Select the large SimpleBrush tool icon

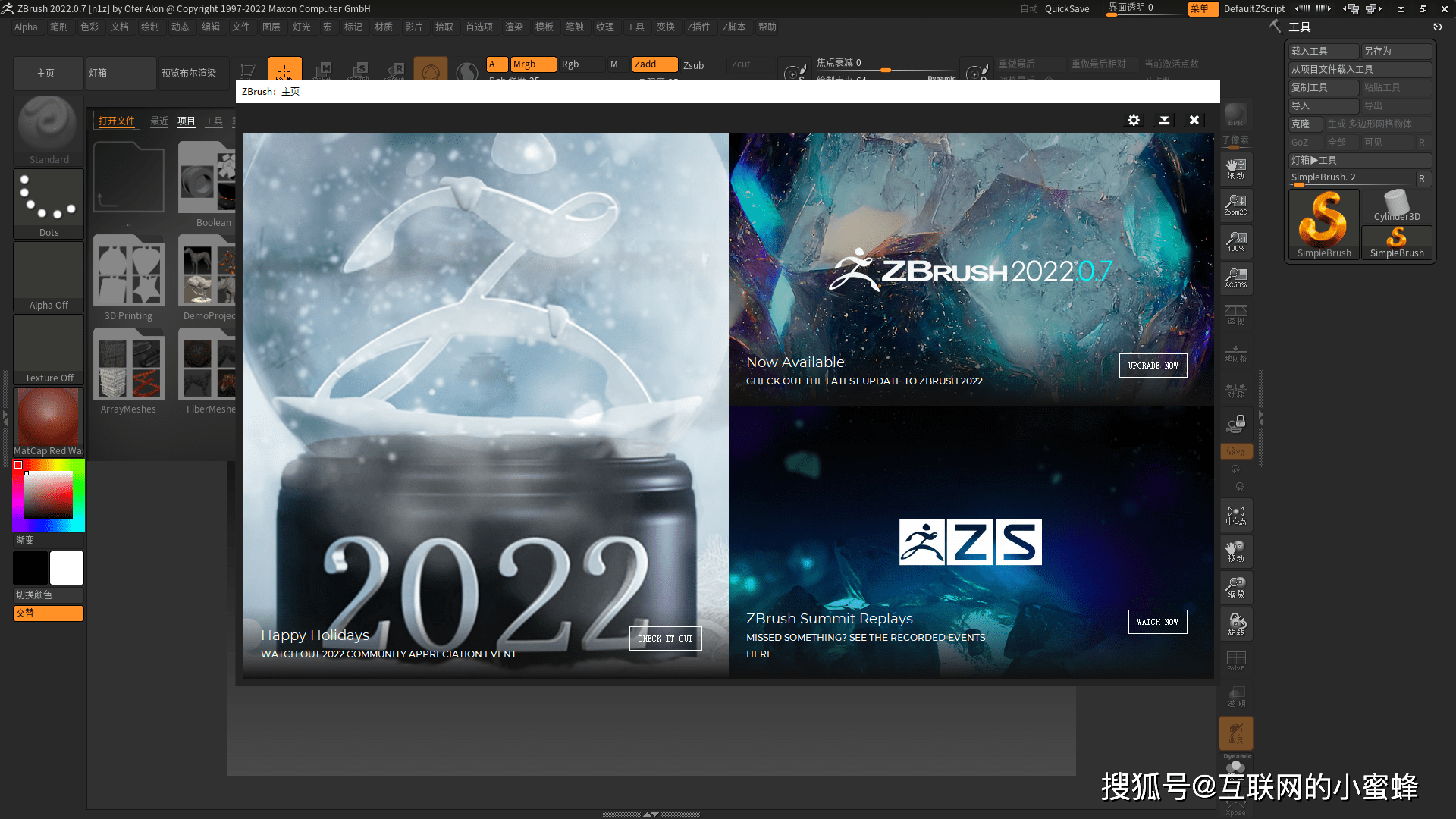point(1324,224)
